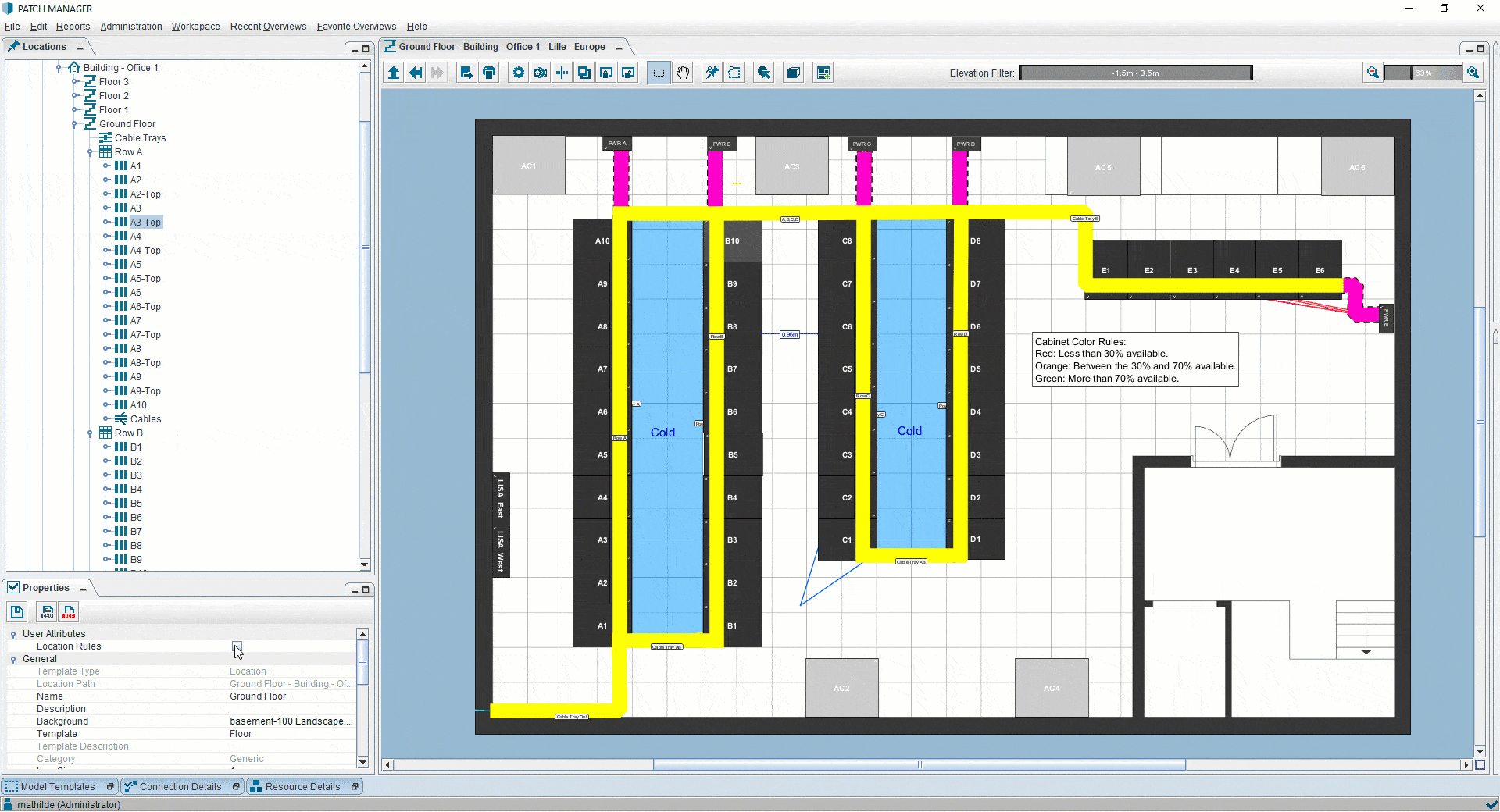Expand the Floor 3 tree node
Image resolution: width=1500 pixels, height=812 pixels.
click(74, 82)
